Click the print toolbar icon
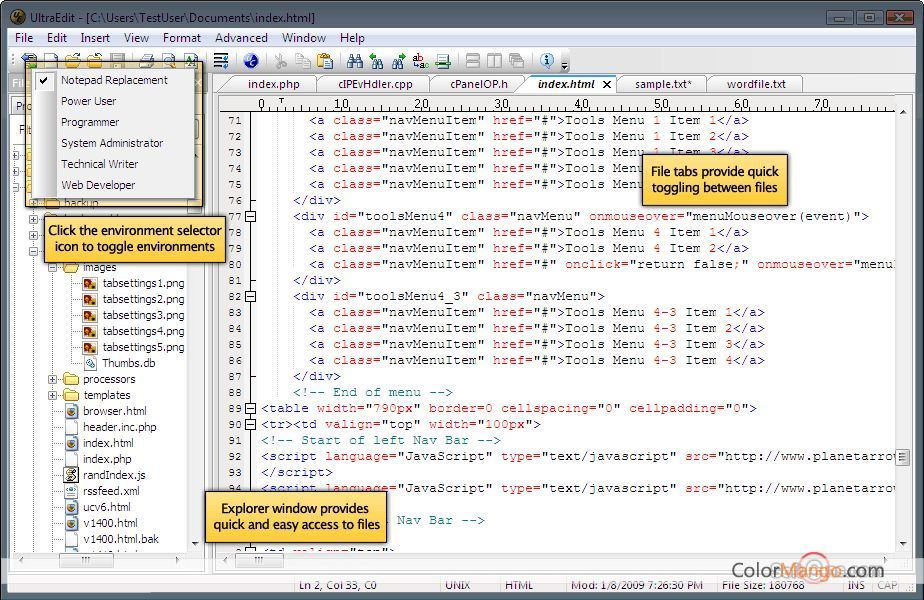 [147, 60]
